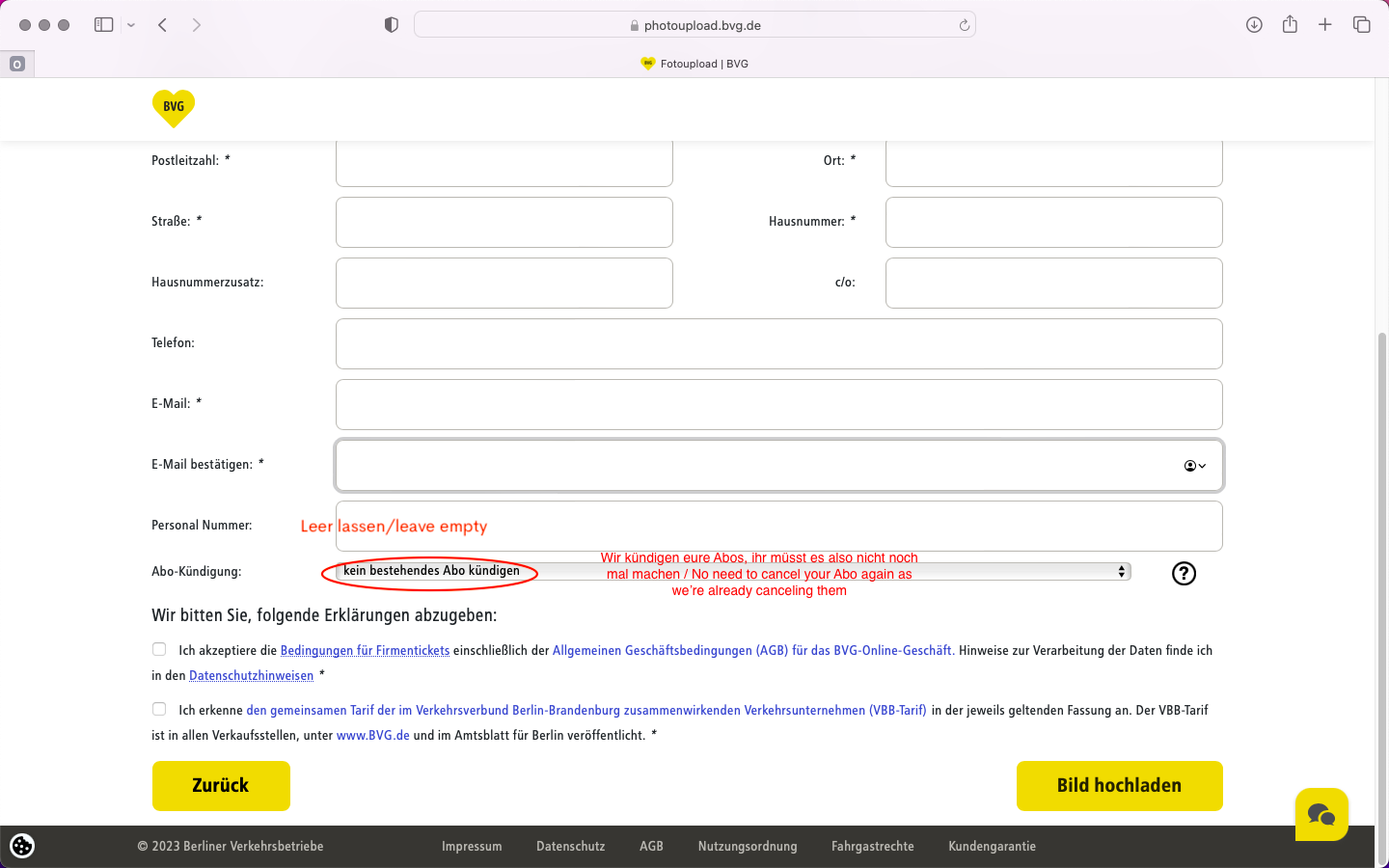This screenshot has height=868, width=1389.
Task: Open the Safari sidebar toggle
Action: (104, 25)
